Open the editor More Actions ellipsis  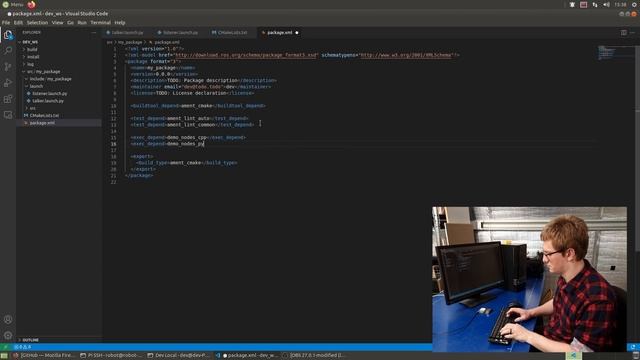tap(632, 33)
